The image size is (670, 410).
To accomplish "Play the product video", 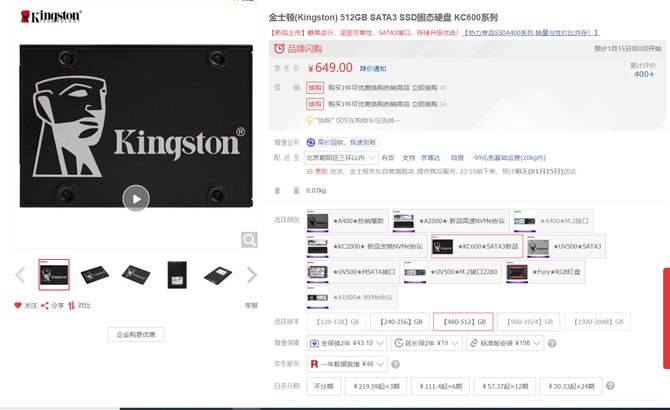I will point(135,198).
